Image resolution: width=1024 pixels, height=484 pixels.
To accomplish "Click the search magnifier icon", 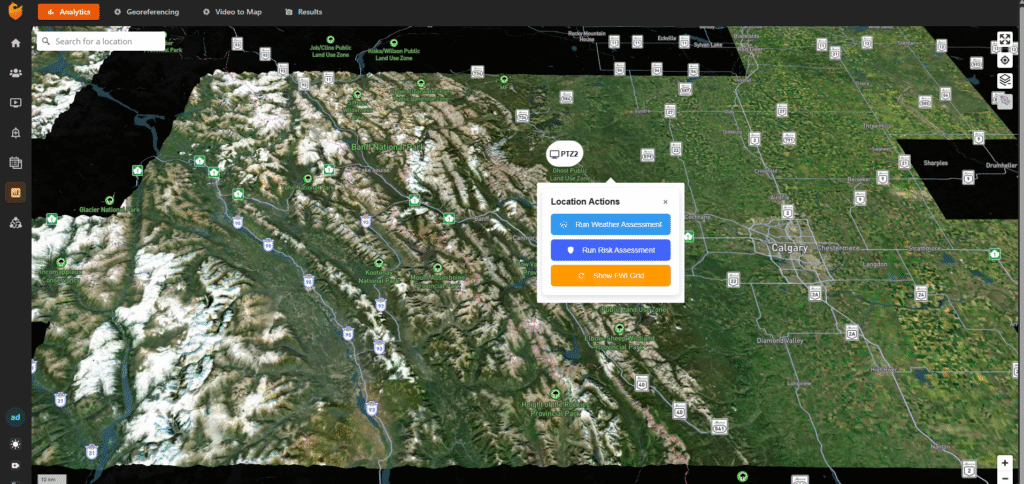I will coord(46,41).
